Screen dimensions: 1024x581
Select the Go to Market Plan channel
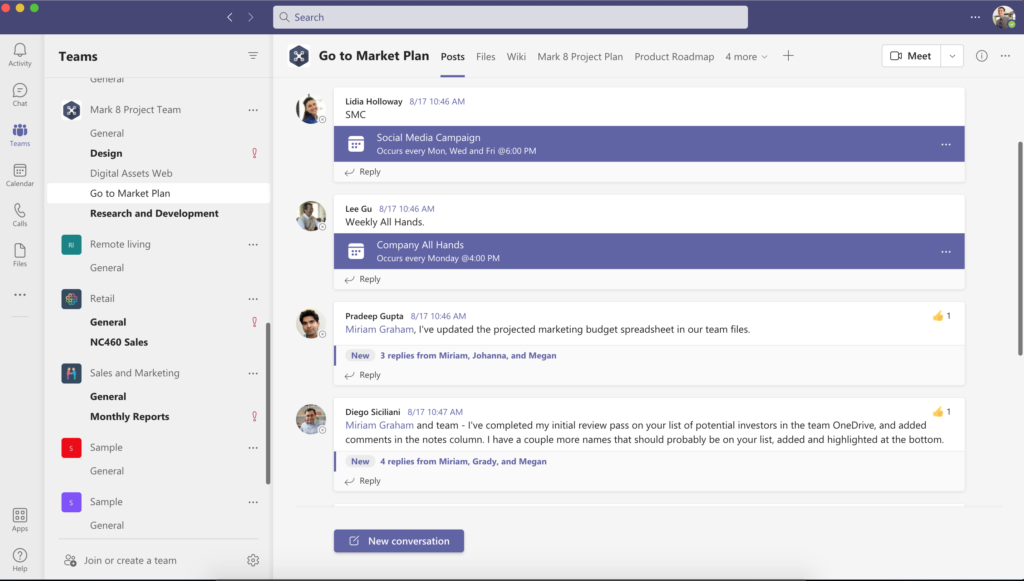pos(159,193)
